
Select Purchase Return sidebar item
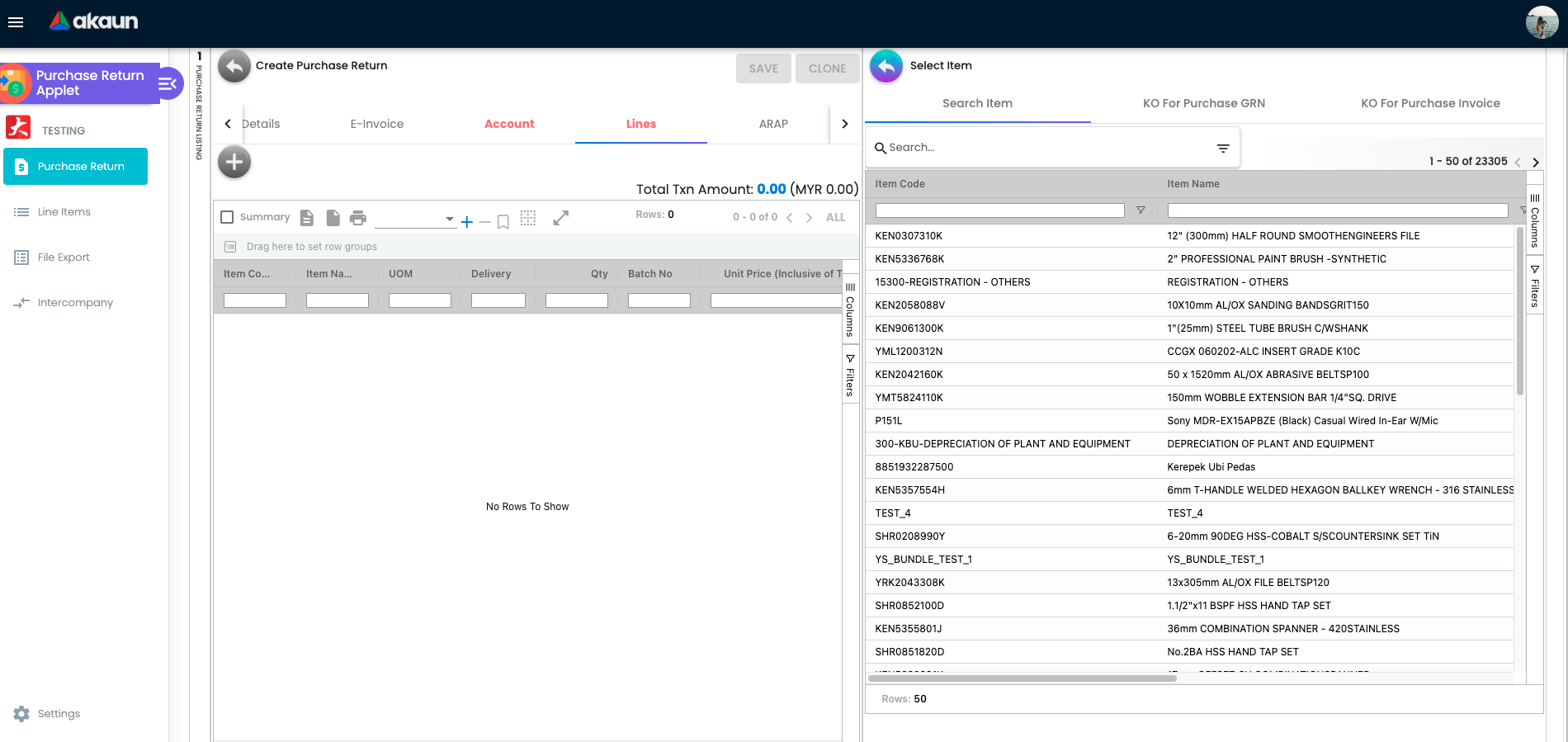[75, 166]
